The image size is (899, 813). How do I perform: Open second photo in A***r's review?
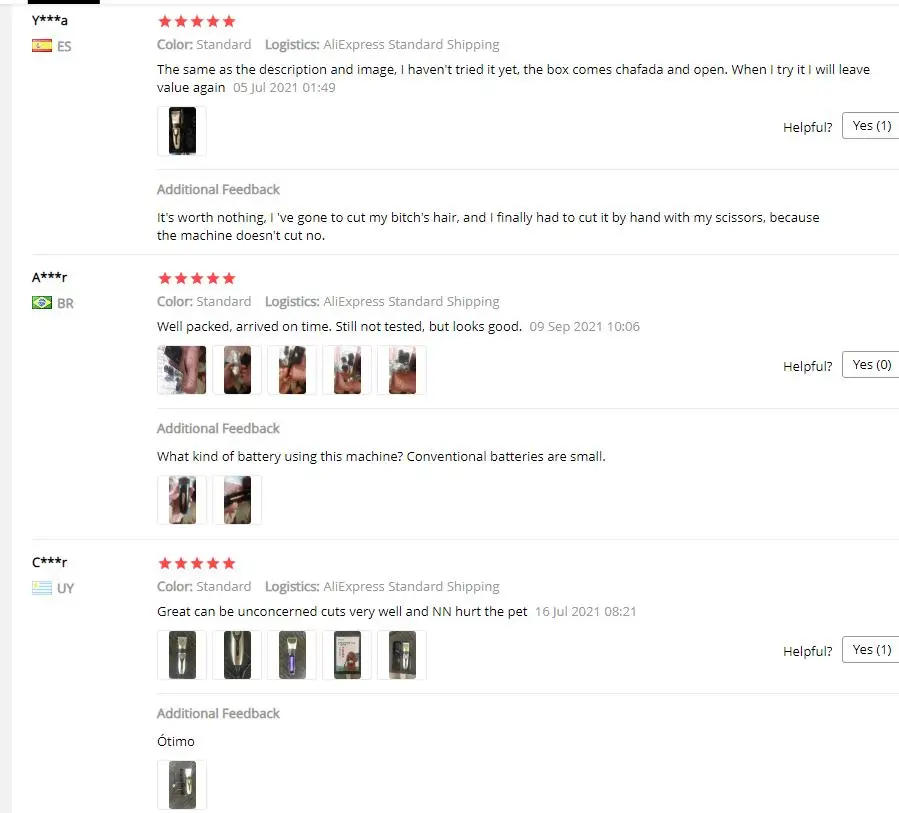tap(237, 370)
